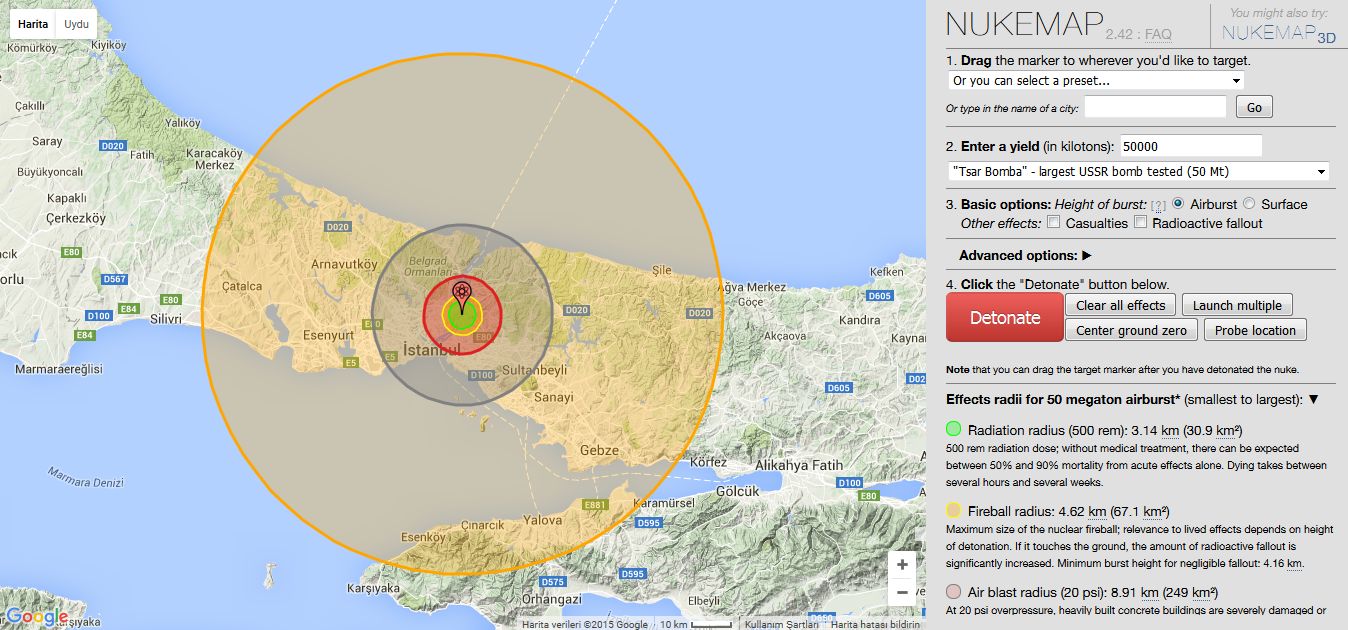Image resolution: width=1348 pixels, height=630 pixels.
Task: Open the Harita hatası bildirin link
Action: coord(875,624)
